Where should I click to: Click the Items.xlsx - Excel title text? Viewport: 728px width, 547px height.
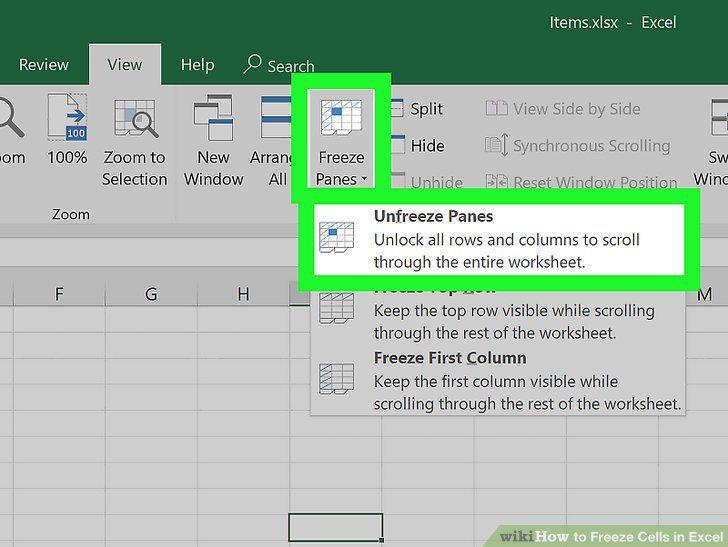pos(612,22)
